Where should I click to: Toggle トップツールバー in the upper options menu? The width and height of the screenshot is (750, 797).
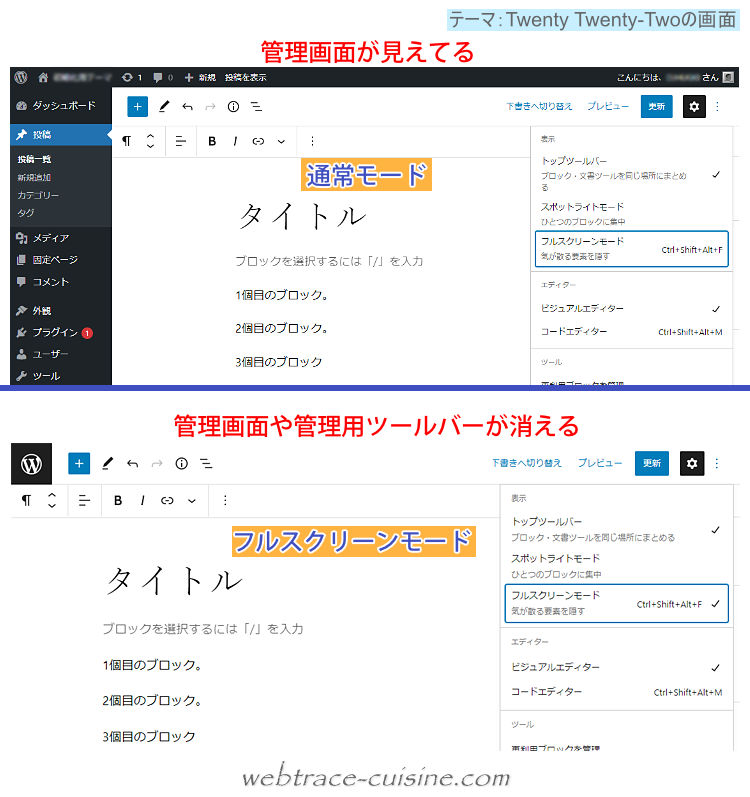[632, 174]
